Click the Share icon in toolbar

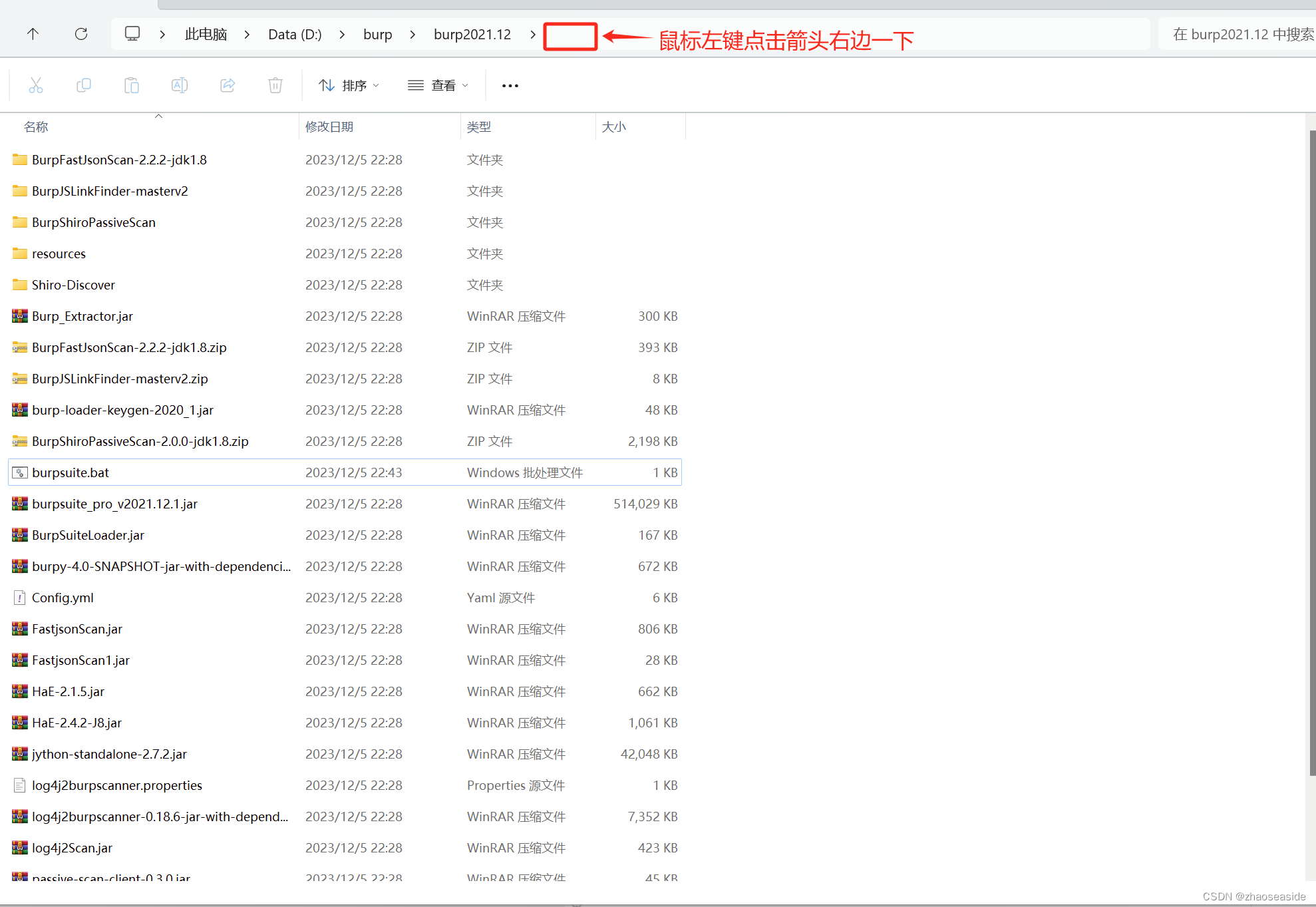(x=228, y=85)
